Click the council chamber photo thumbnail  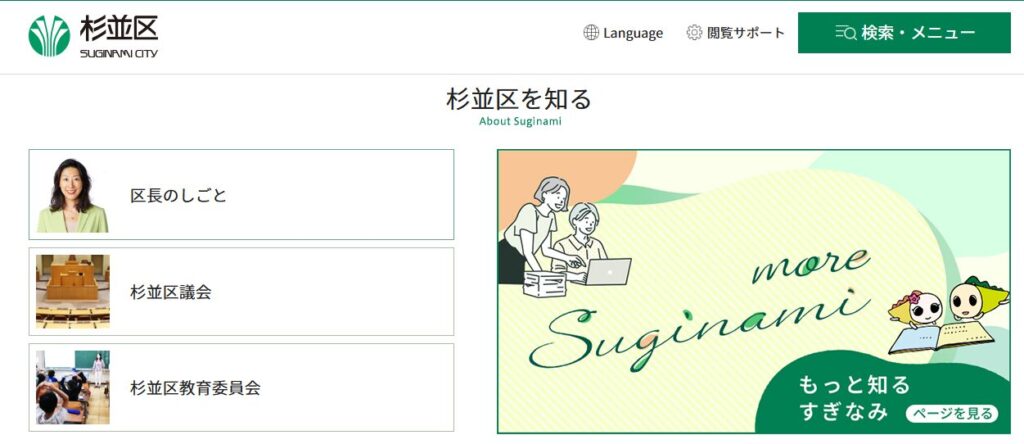tap(72, 291)
